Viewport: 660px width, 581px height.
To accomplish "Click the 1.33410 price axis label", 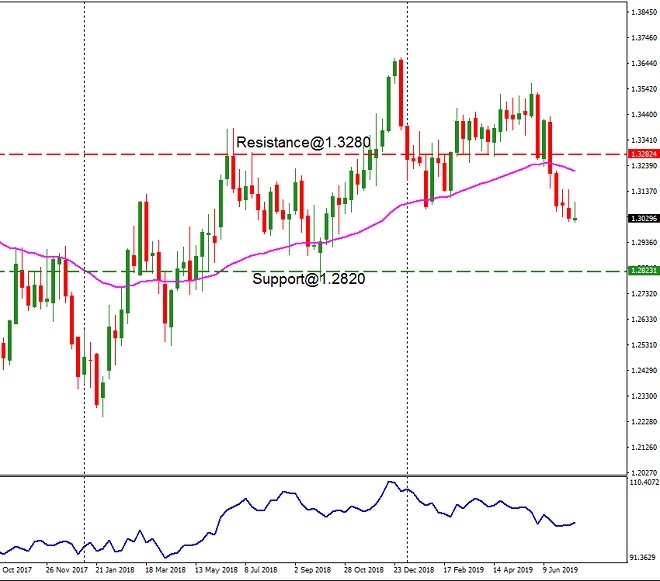I will (644, 140).
